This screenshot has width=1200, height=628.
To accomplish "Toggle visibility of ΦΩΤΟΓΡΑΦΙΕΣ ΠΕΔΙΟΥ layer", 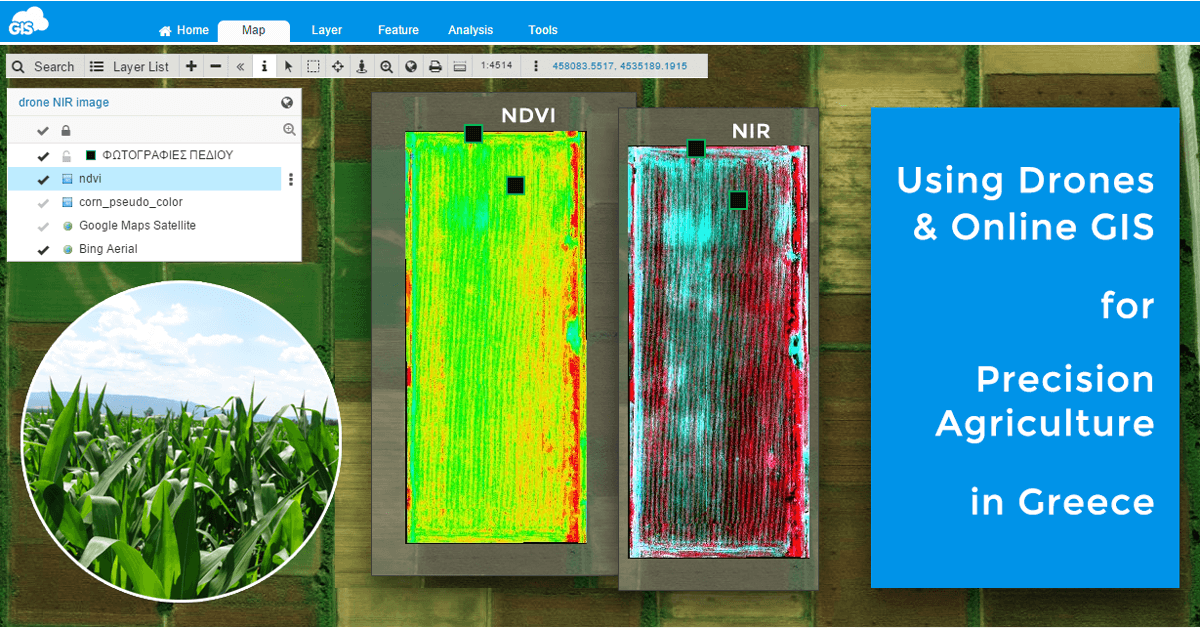I will coord(43,156).
